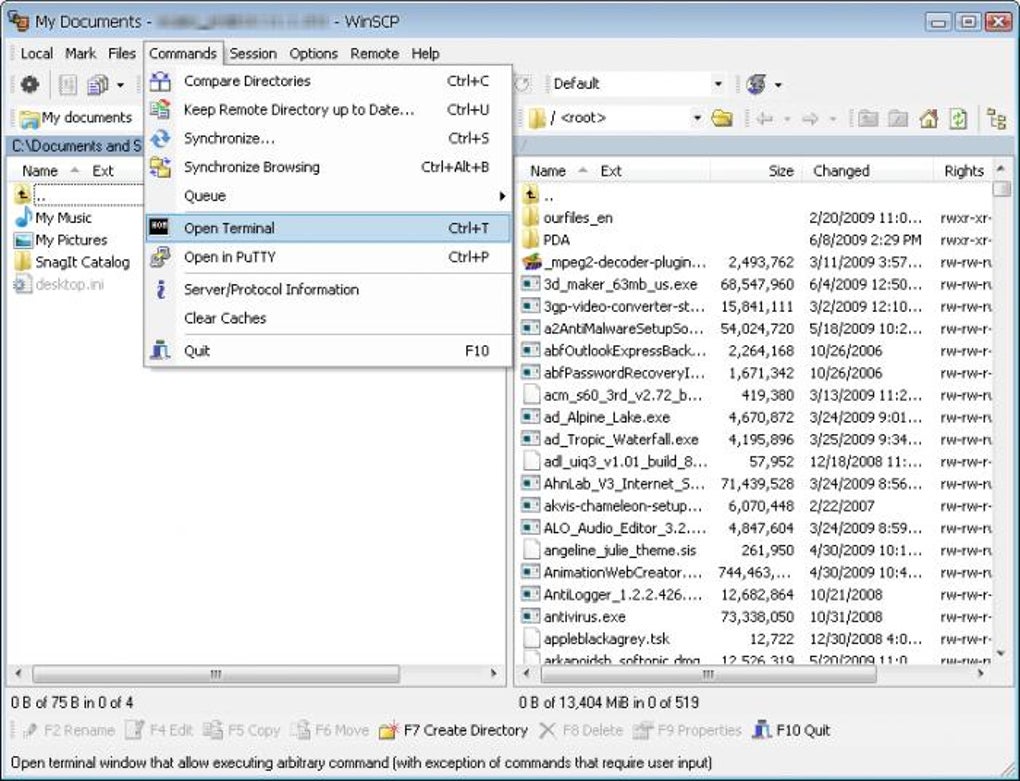Expand the arrow beside the New Session globe icon
The height and width of the screenshot is (781, 1020).
pos(778,85)
